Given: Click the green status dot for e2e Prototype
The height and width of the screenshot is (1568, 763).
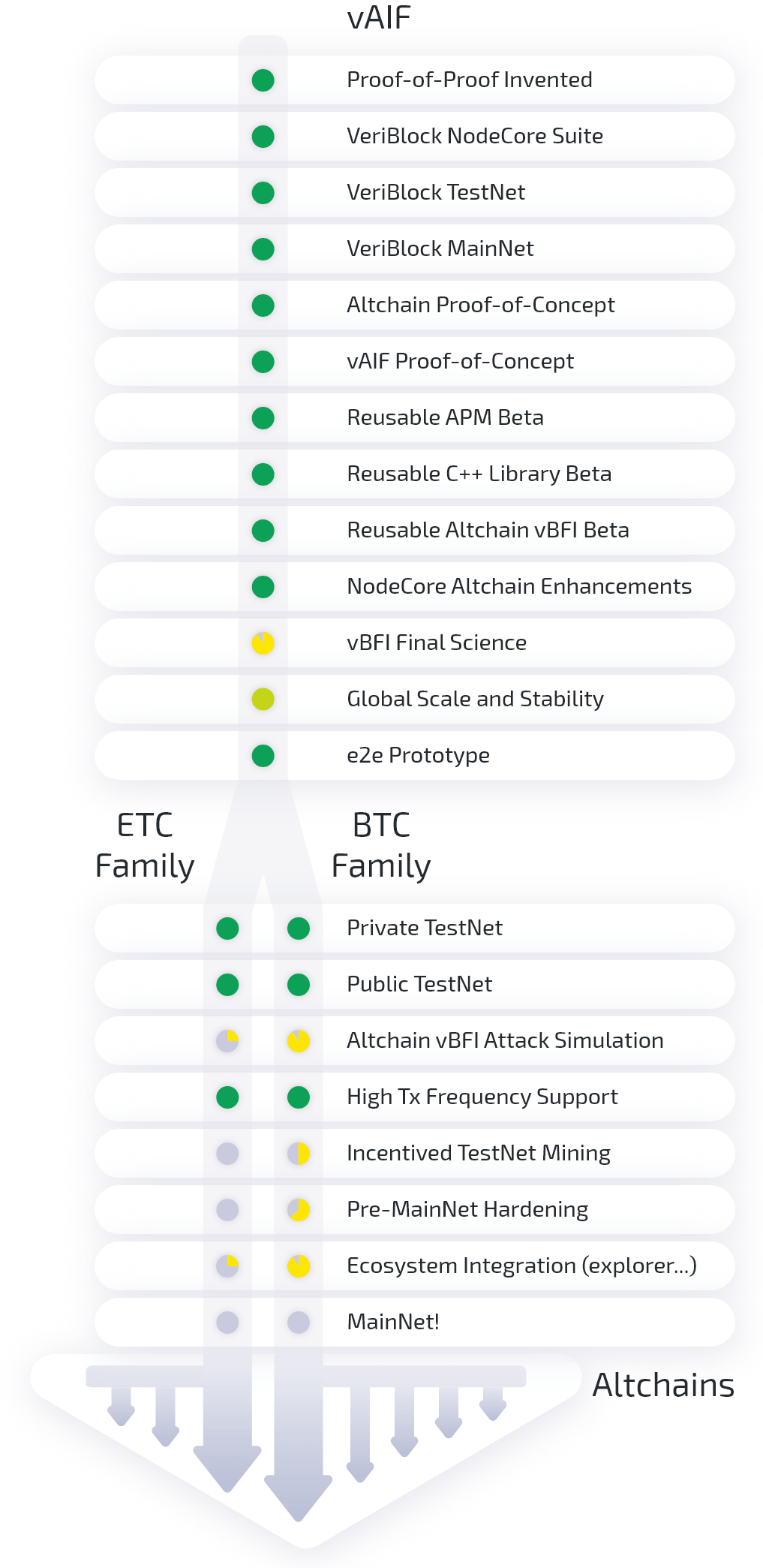Looking at the screenshot, I should [263, 756].
